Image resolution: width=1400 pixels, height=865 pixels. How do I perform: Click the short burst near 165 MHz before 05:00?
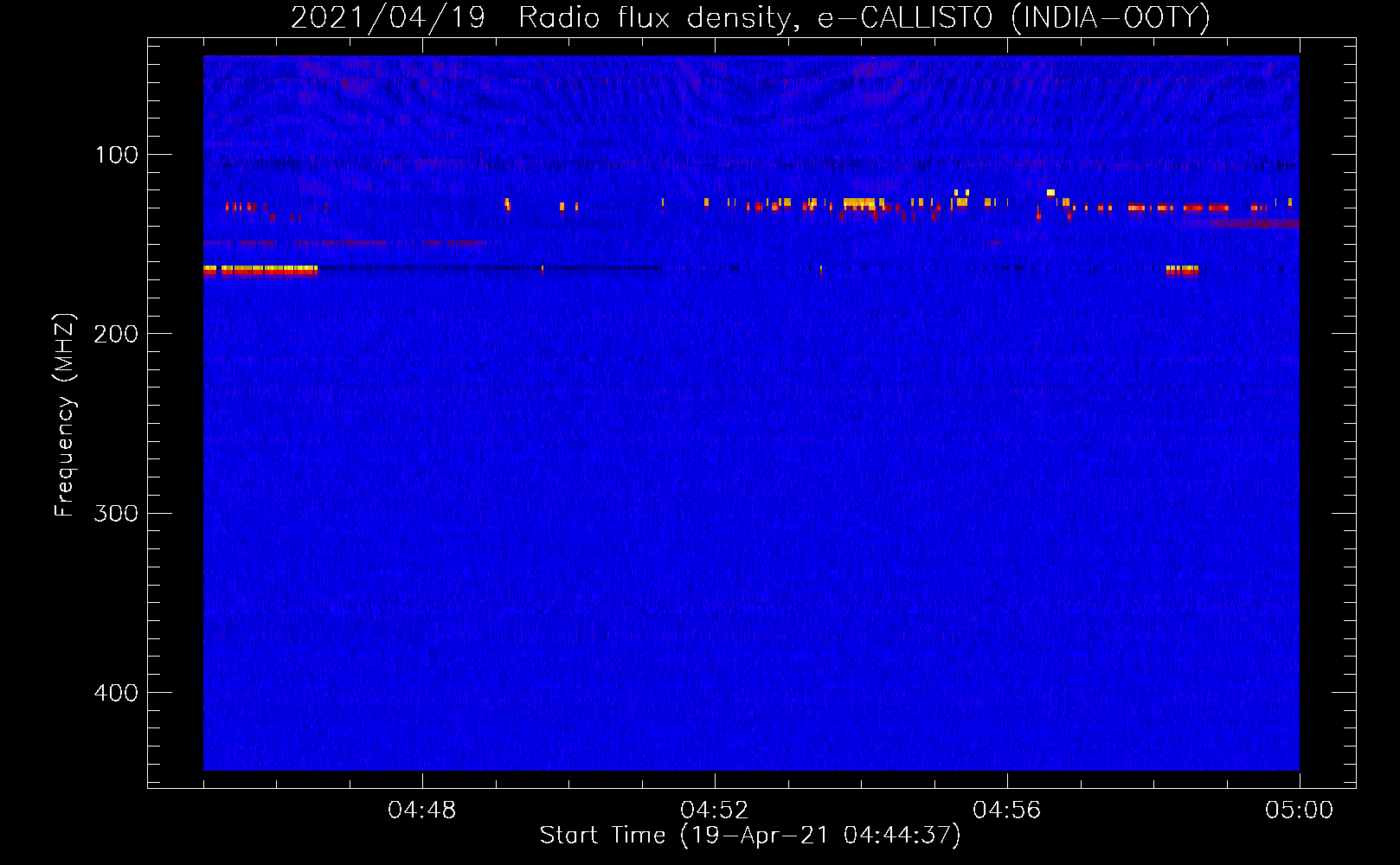1182,271
